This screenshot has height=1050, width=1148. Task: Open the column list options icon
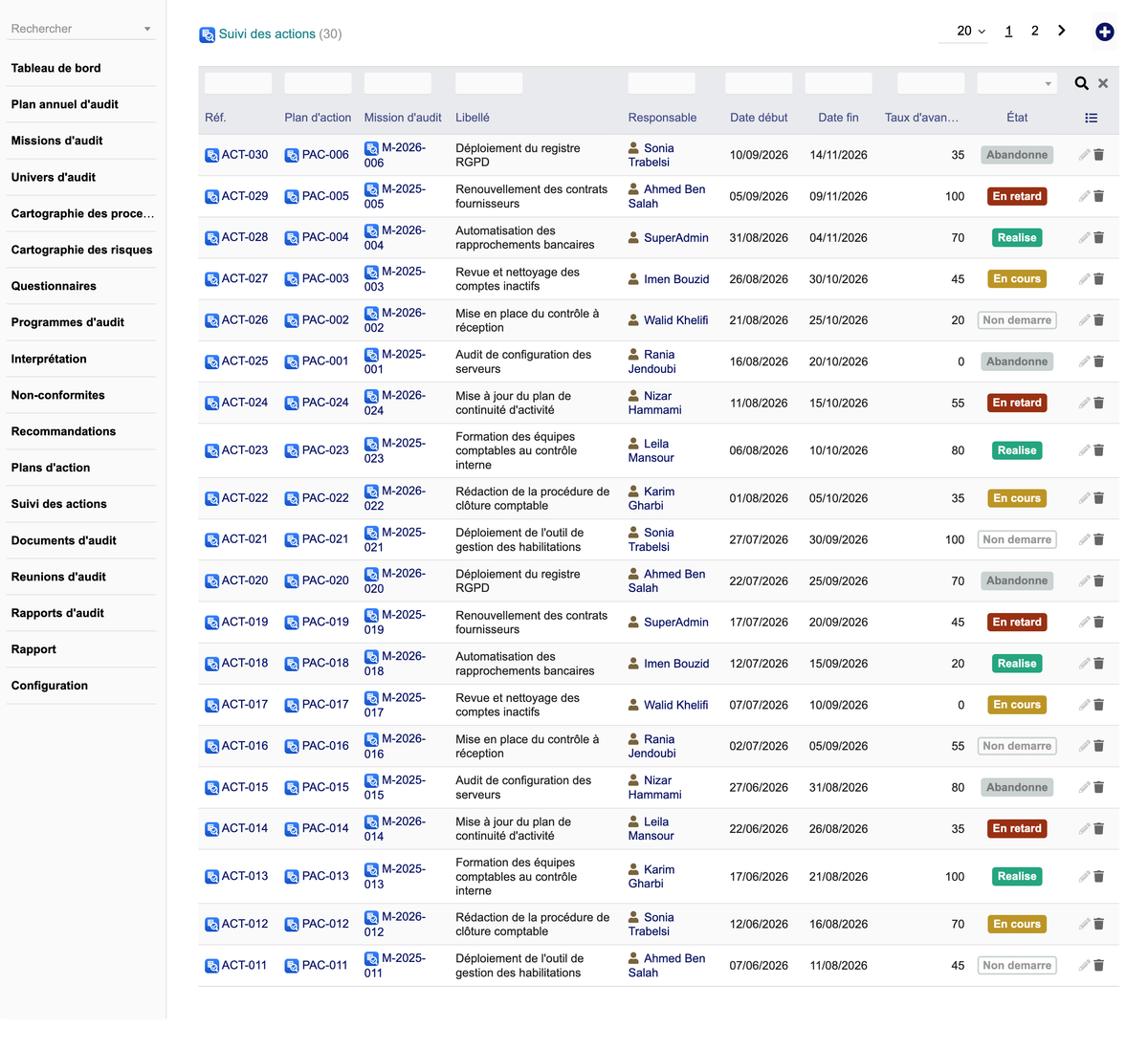pyautogui.click(x=1091, y=118)
